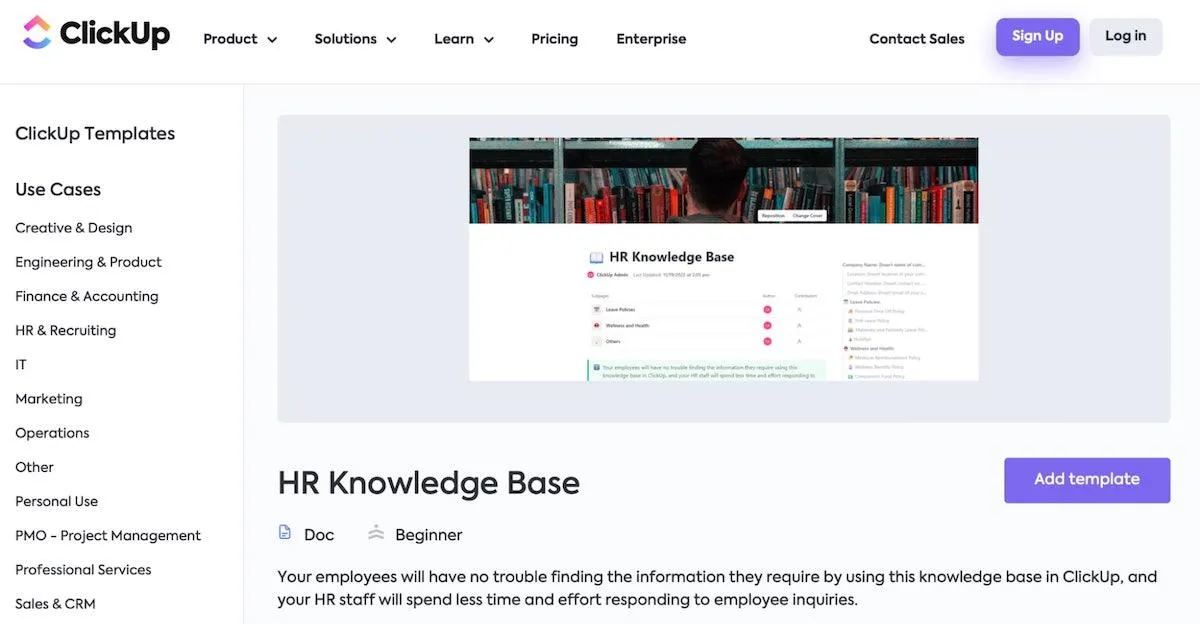The image size is (1200, 624).
Task: Click the Beginner level icon
Action: 376,533
